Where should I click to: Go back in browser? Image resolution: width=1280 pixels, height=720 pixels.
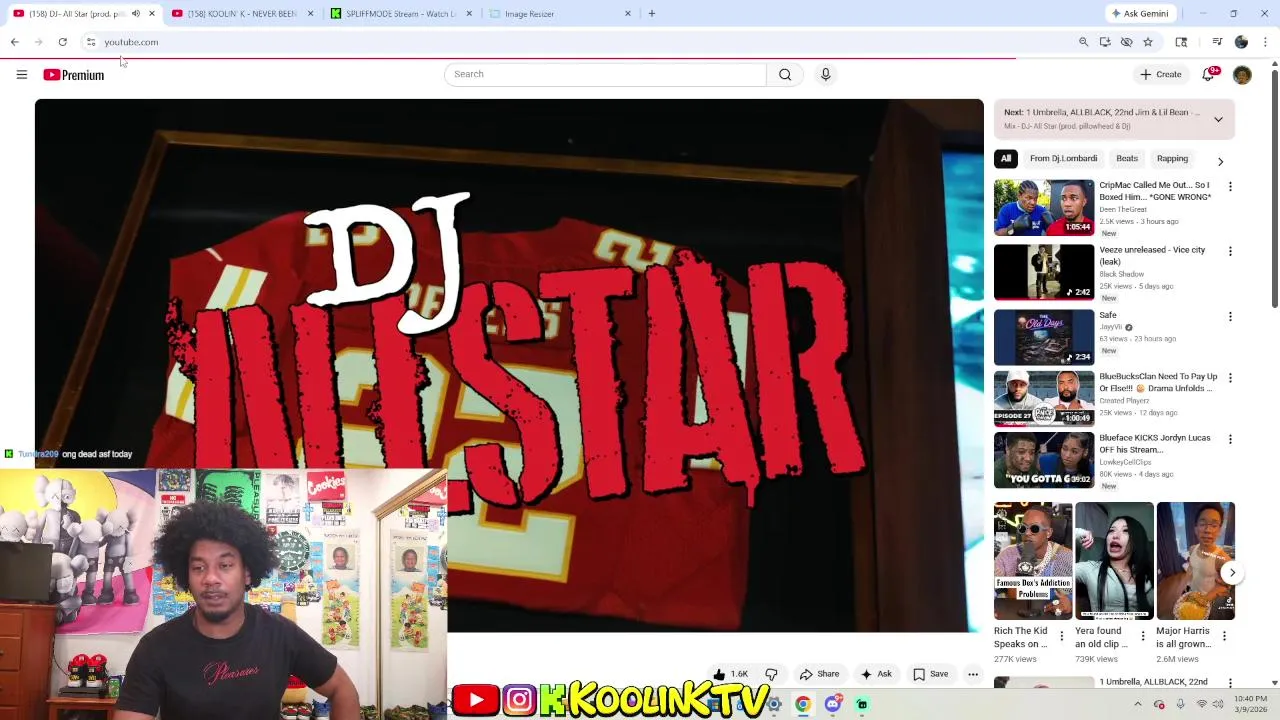tap(14, 42)
